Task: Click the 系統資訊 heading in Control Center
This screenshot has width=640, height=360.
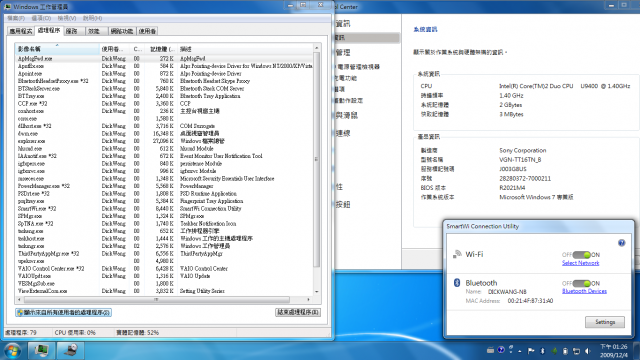Action: tap(425, 29)
